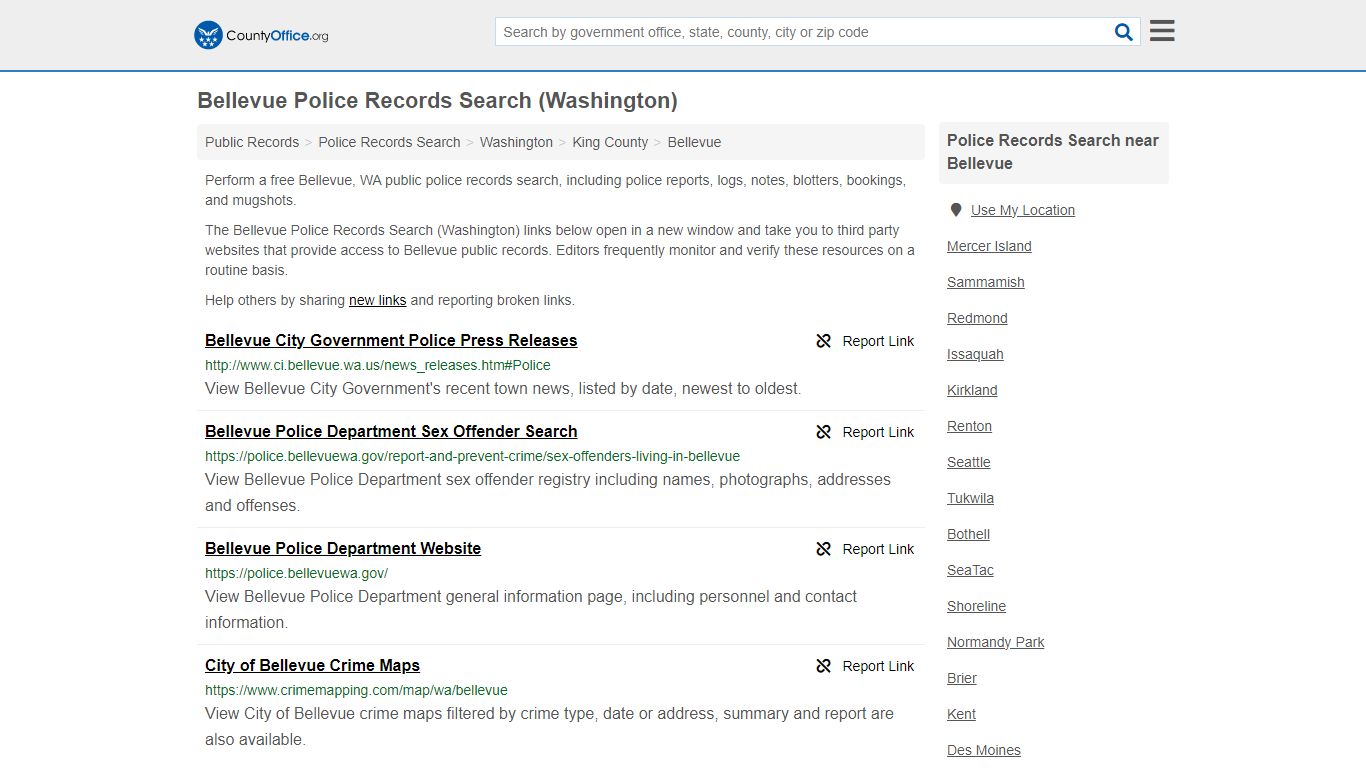Open Bellevue City Government Police Press Releases
1366x768 pixels.
(391, 340)
